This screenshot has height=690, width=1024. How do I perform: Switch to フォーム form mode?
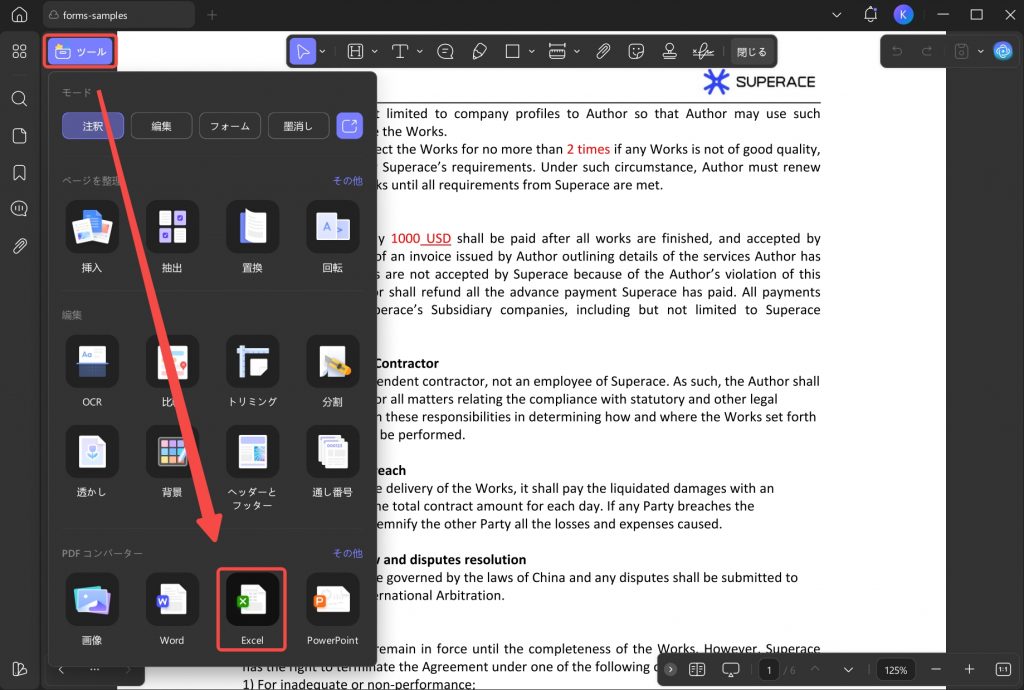[x=230, y=126]
